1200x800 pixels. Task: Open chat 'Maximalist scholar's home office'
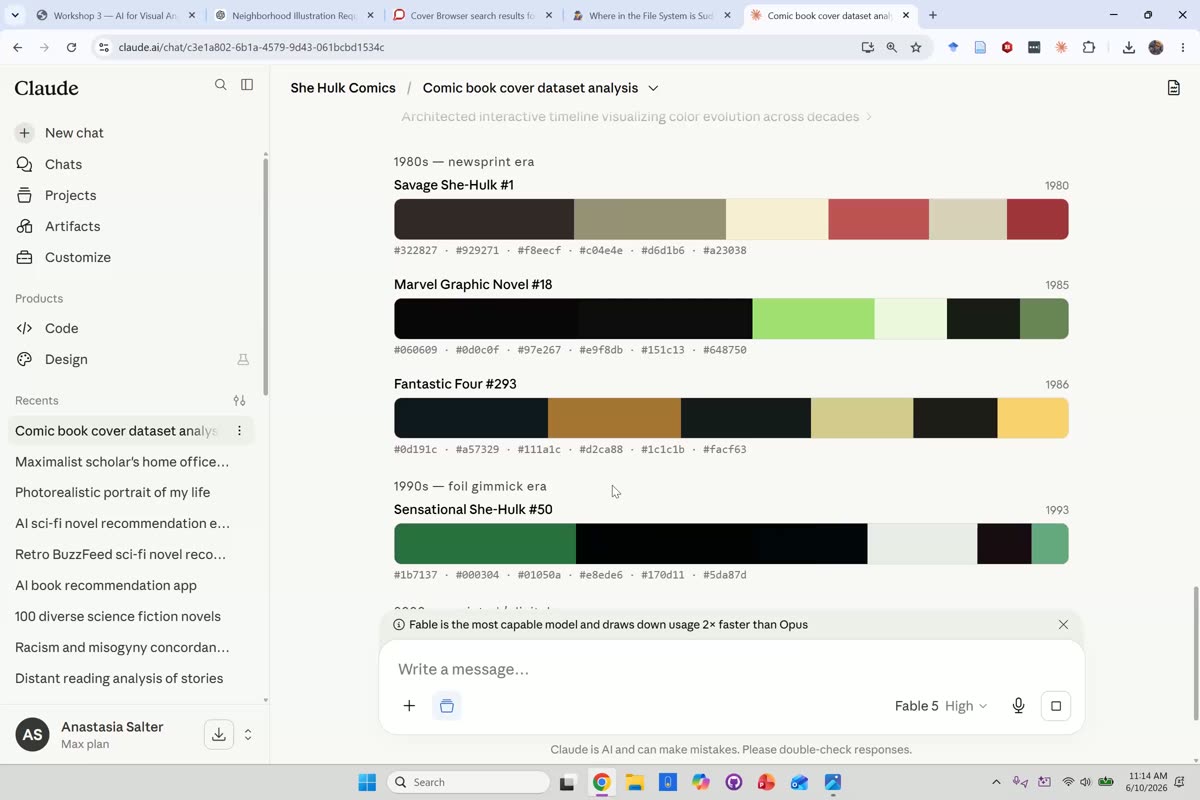(122, 461)
